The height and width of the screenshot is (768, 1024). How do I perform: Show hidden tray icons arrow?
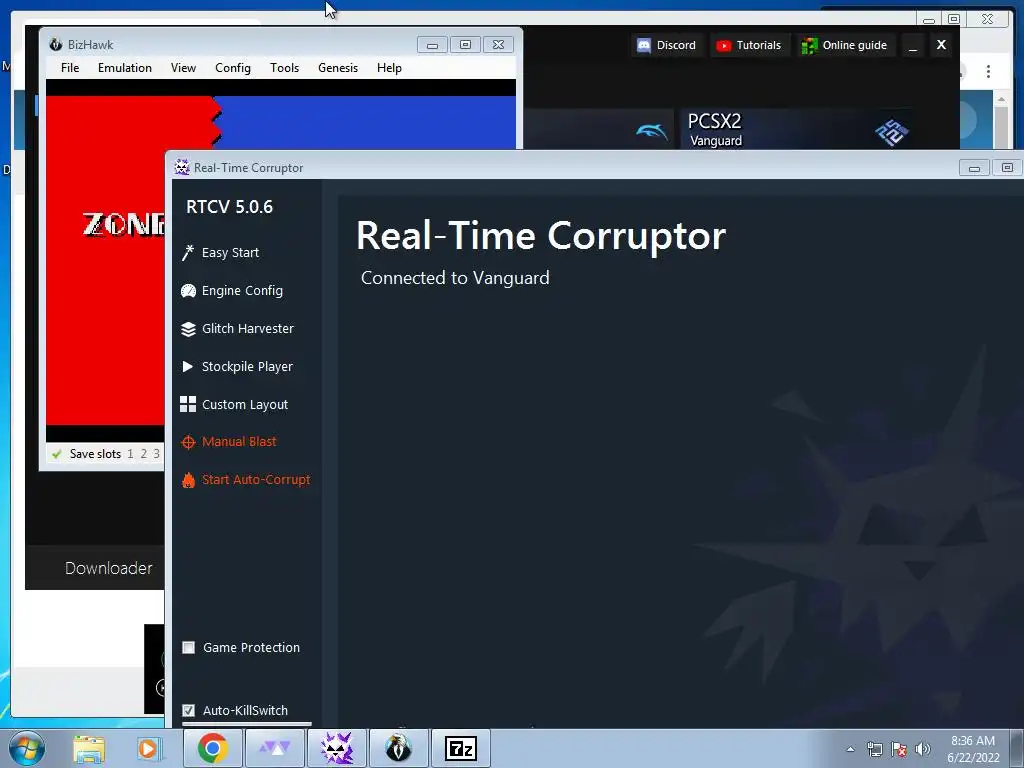point(850,749)
